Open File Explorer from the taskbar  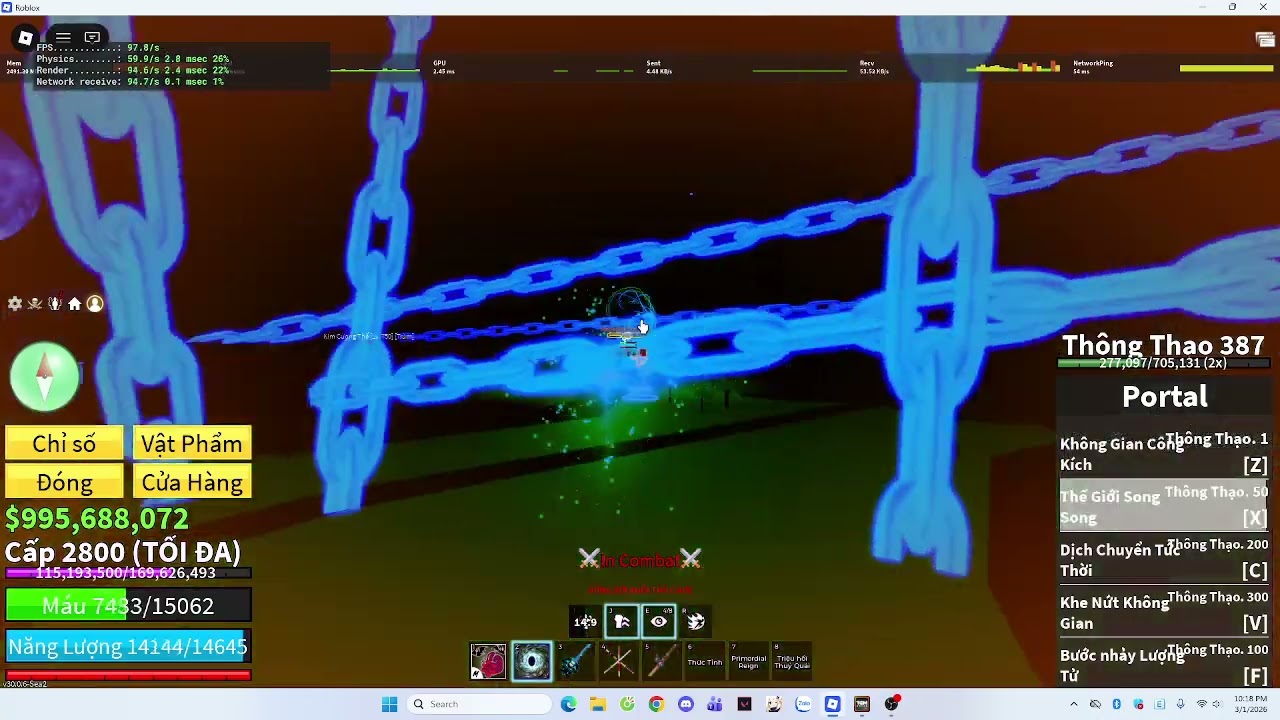pos(598,704)
